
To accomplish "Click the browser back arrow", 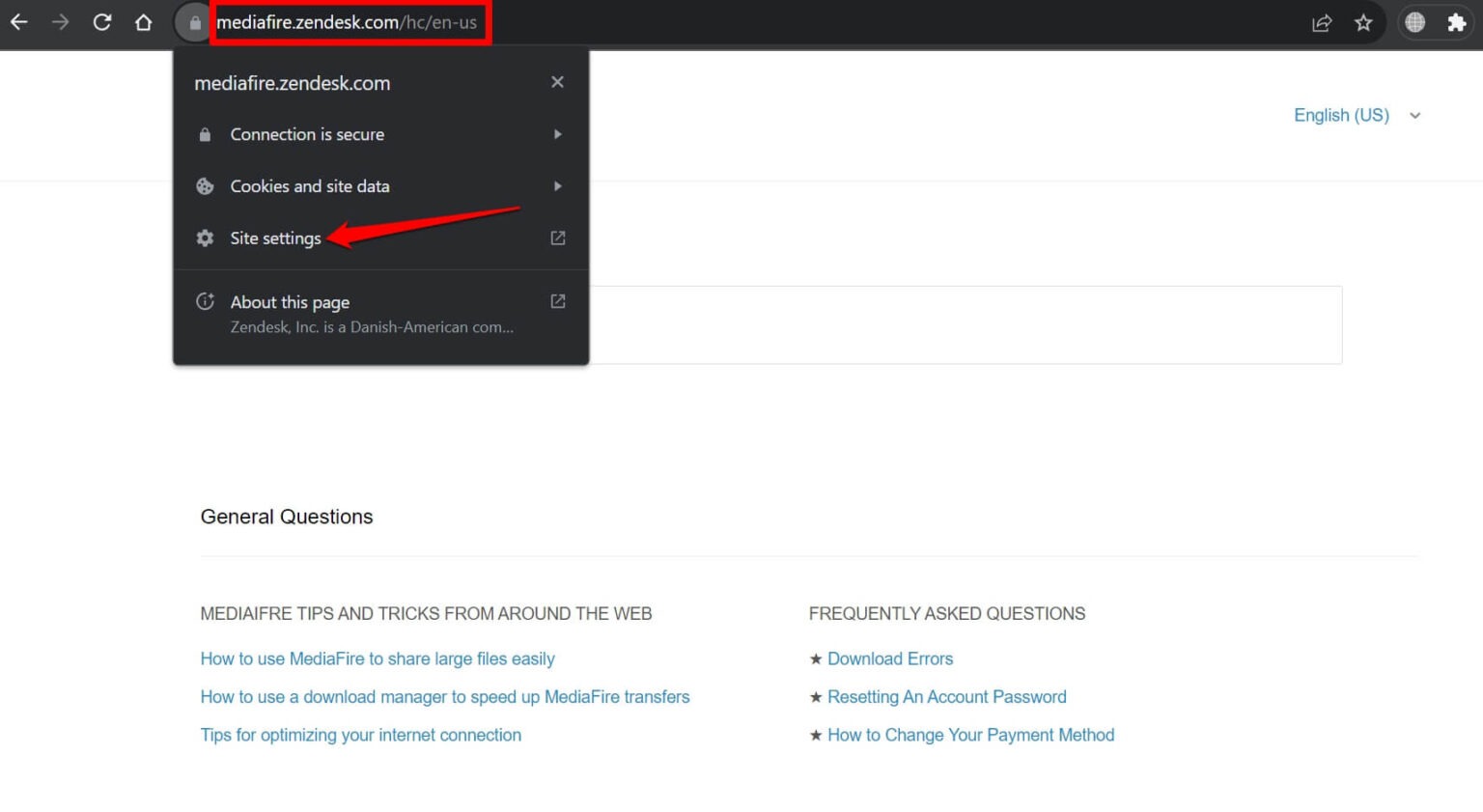I will pyautogui.click(x=19, y=23).
